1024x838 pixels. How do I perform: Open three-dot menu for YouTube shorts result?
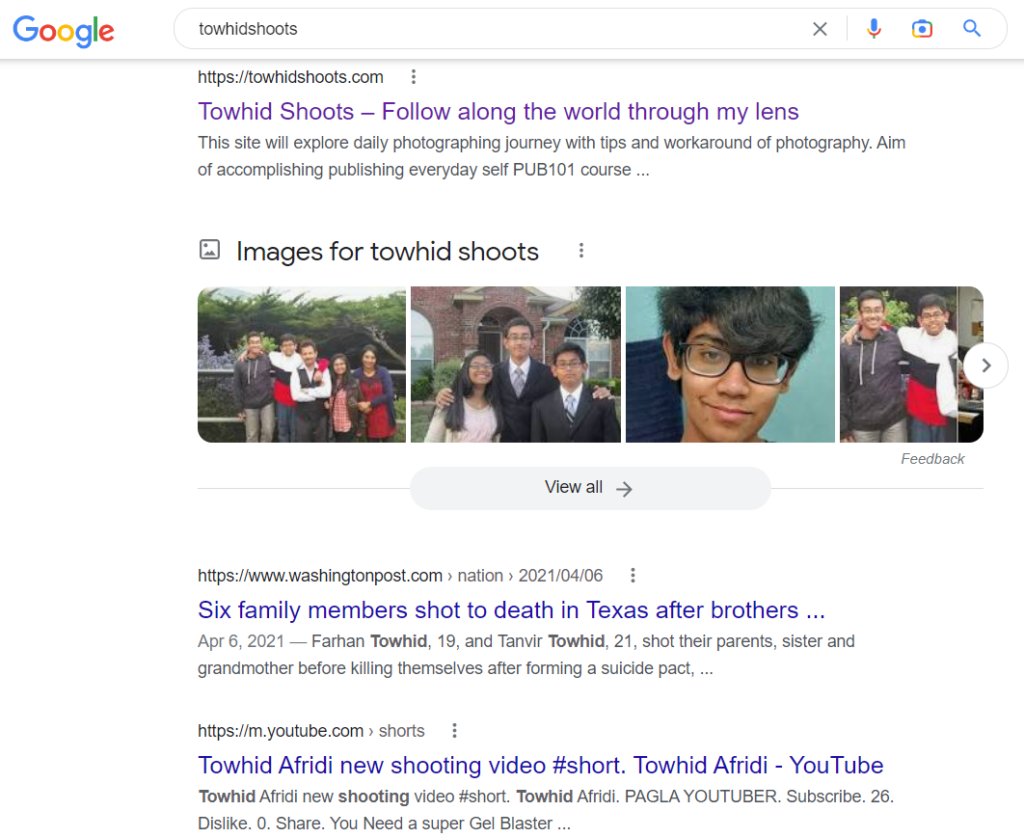(x=455, y=730)
